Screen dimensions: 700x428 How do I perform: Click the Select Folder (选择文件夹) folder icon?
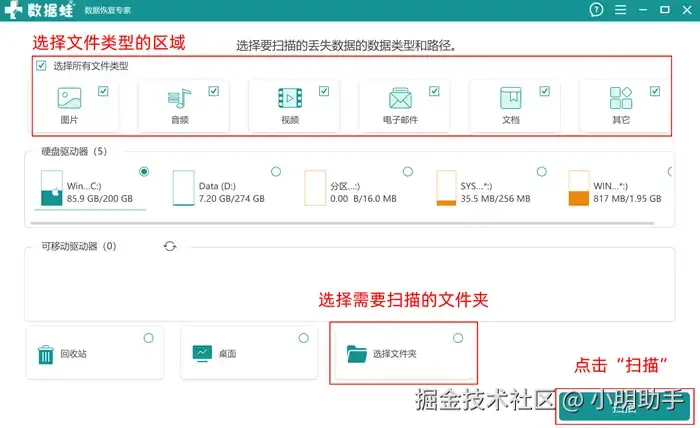(x=357, y=354)
